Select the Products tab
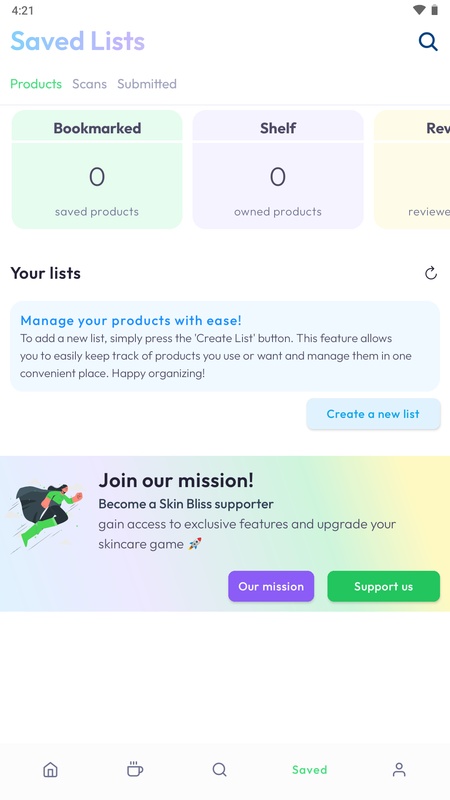 click(x=36, y=84)
